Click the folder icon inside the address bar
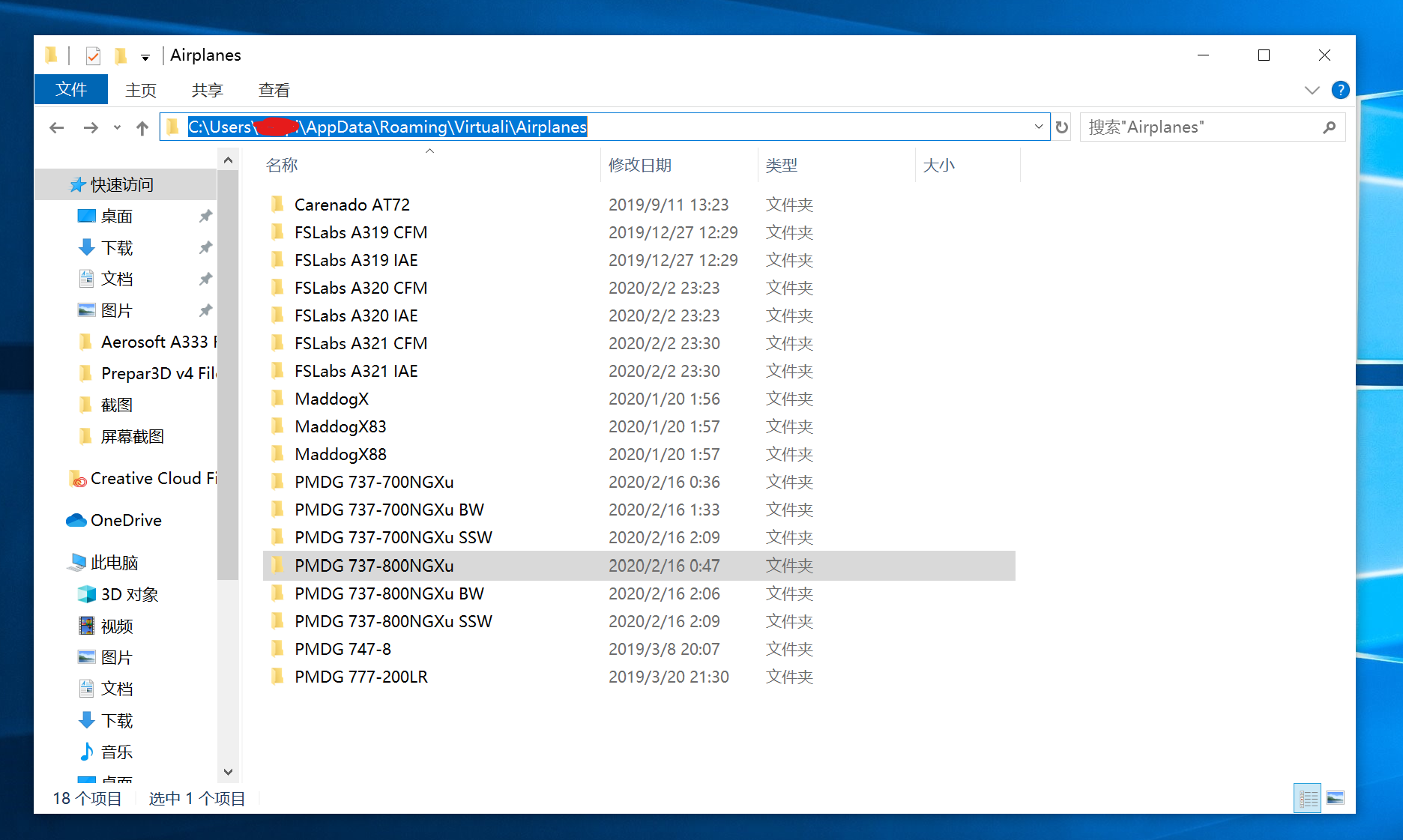1403x840 pixels. 172,127
